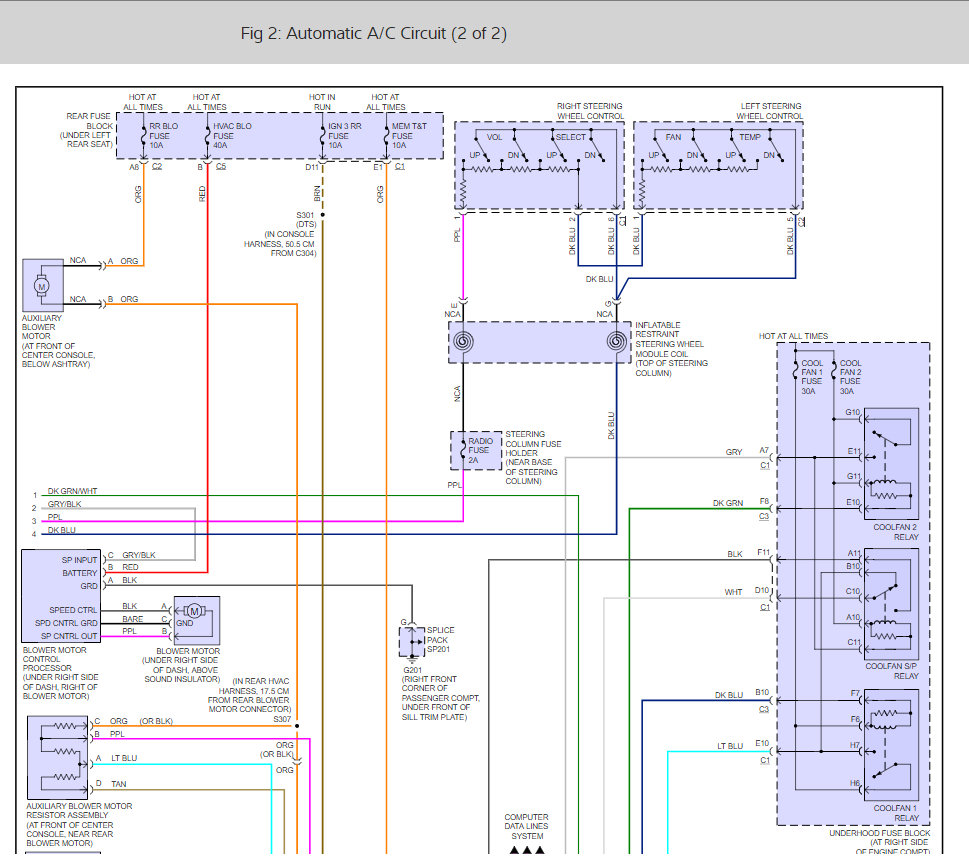Screen dimensions: 969x867
Task: Click the S301 splice point label
Action: [x=306, y=215]
